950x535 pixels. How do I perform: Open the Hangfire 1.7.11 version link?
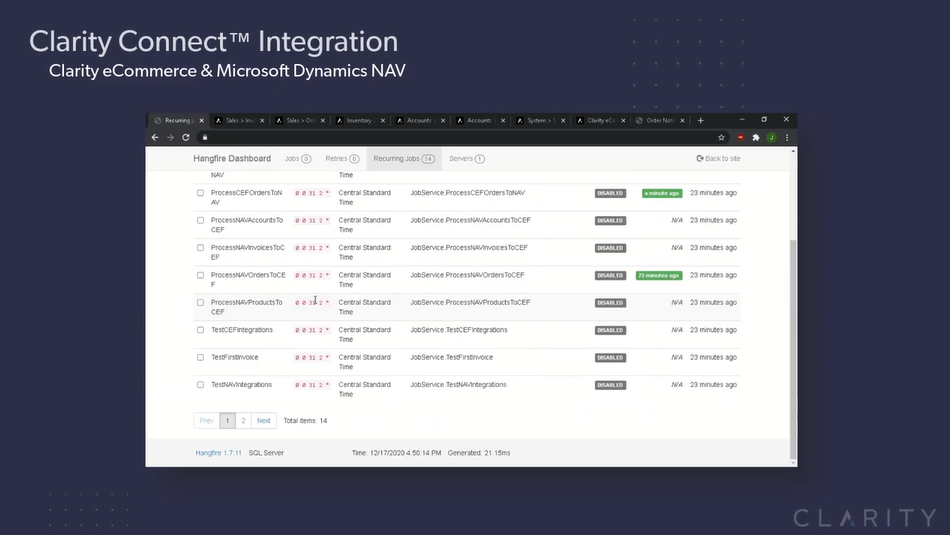click(218, 453)
